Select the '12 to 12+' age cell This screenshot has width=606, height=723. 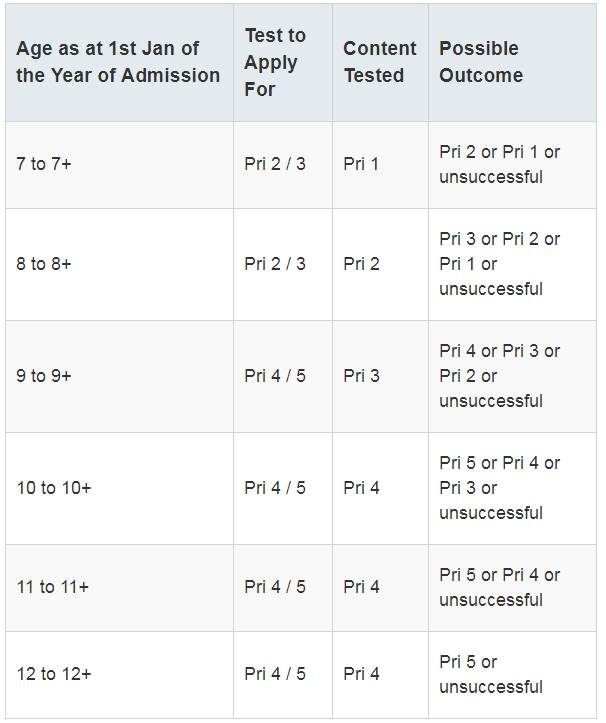click(x=53, y=674)
